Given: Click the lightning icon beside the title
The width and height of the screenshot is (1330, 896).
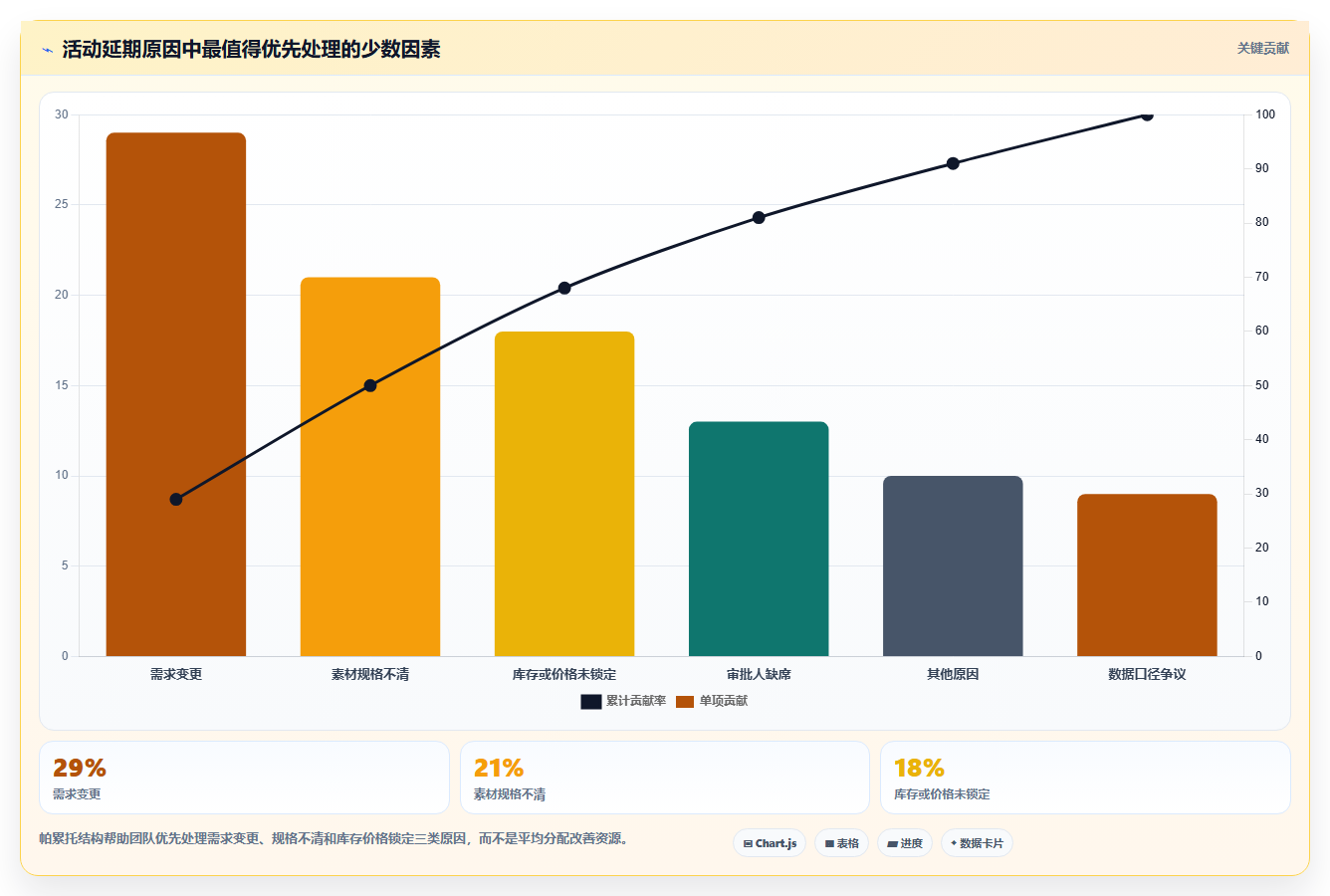Looking at the screenshot, I should (x=47, y=50).
